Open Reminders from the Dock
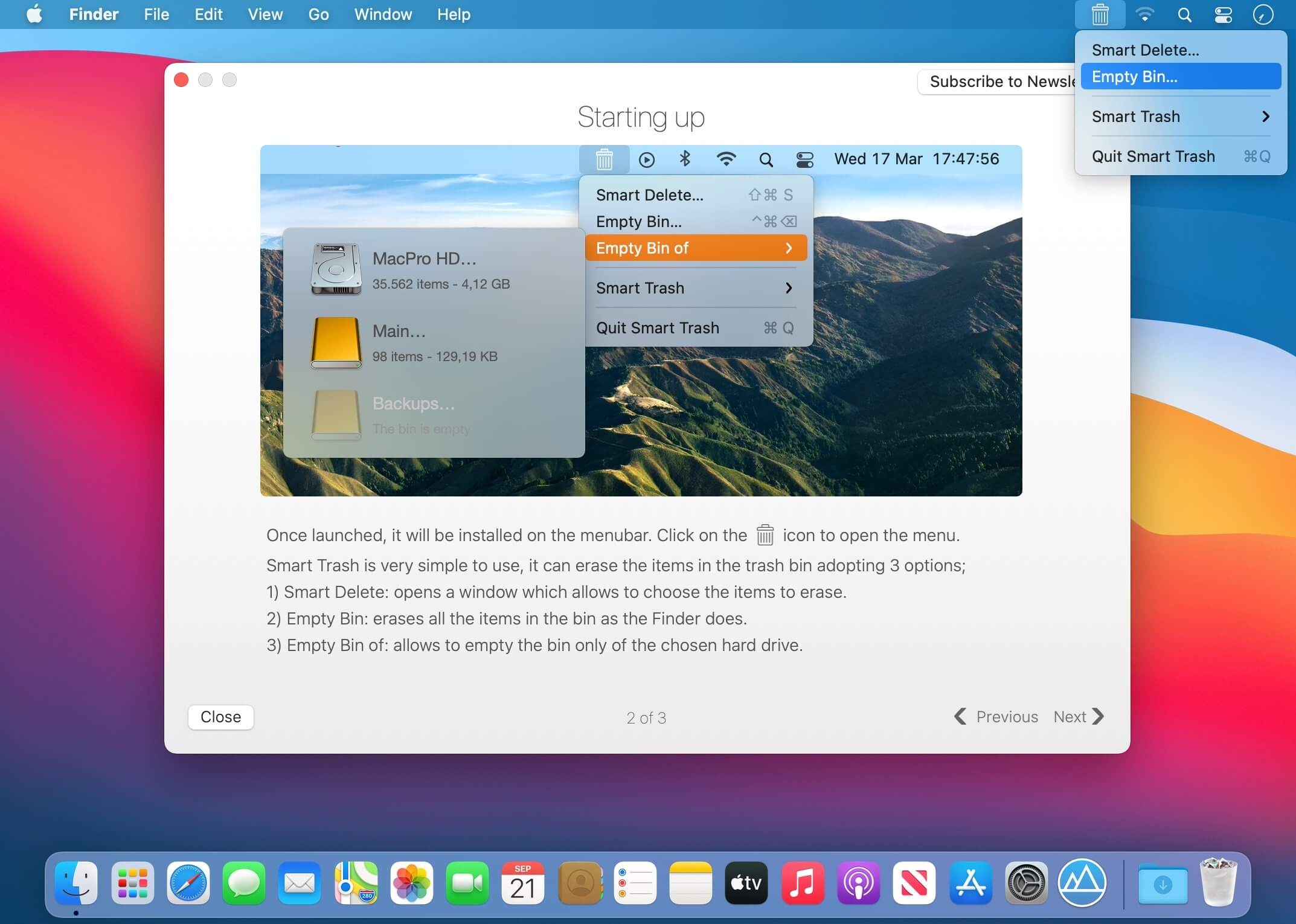The width and height of the screenshot is (1296, 924). point(635,883)
